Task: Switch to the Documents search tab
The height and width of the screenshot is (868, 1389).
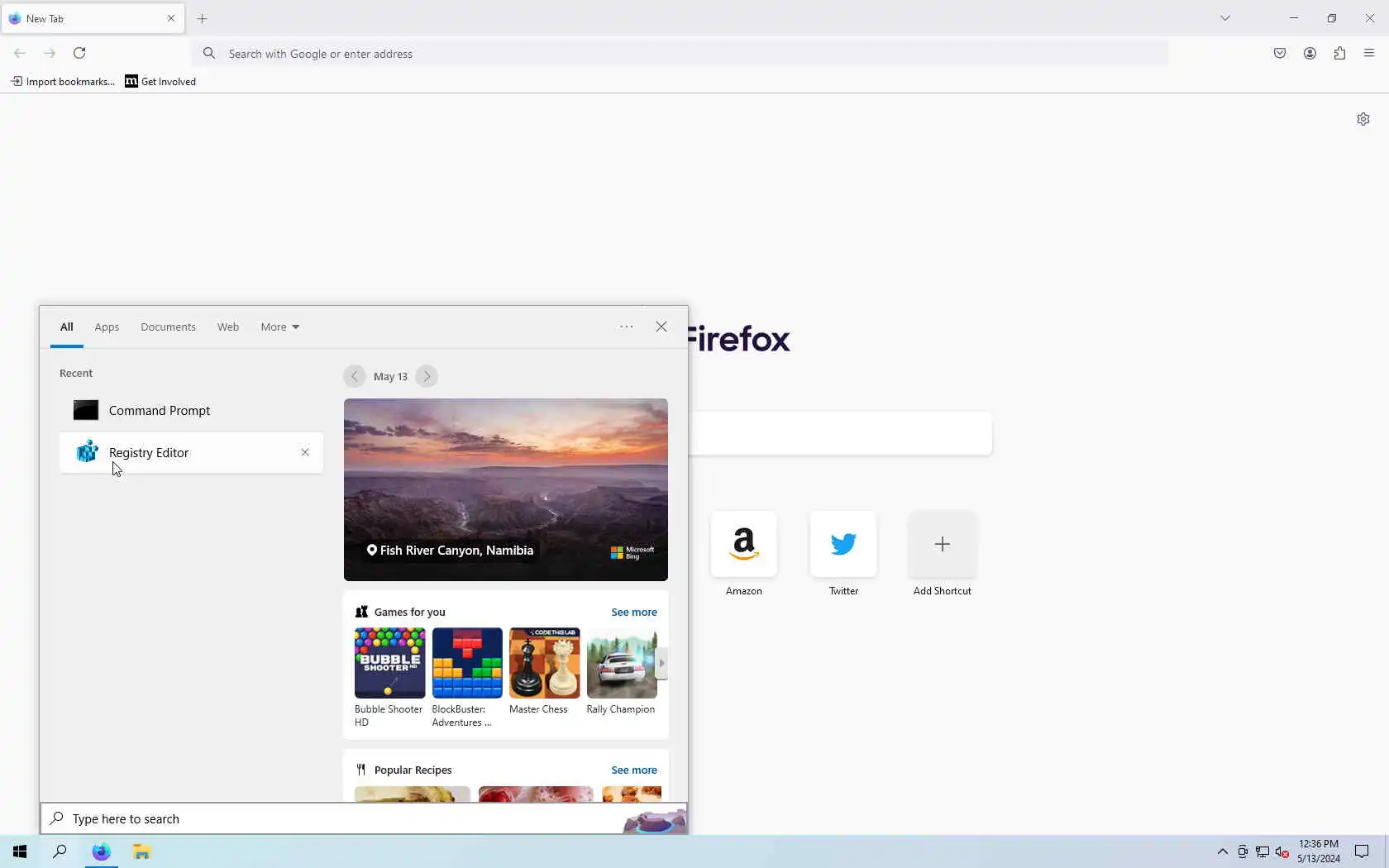Action: pos(168,327)
